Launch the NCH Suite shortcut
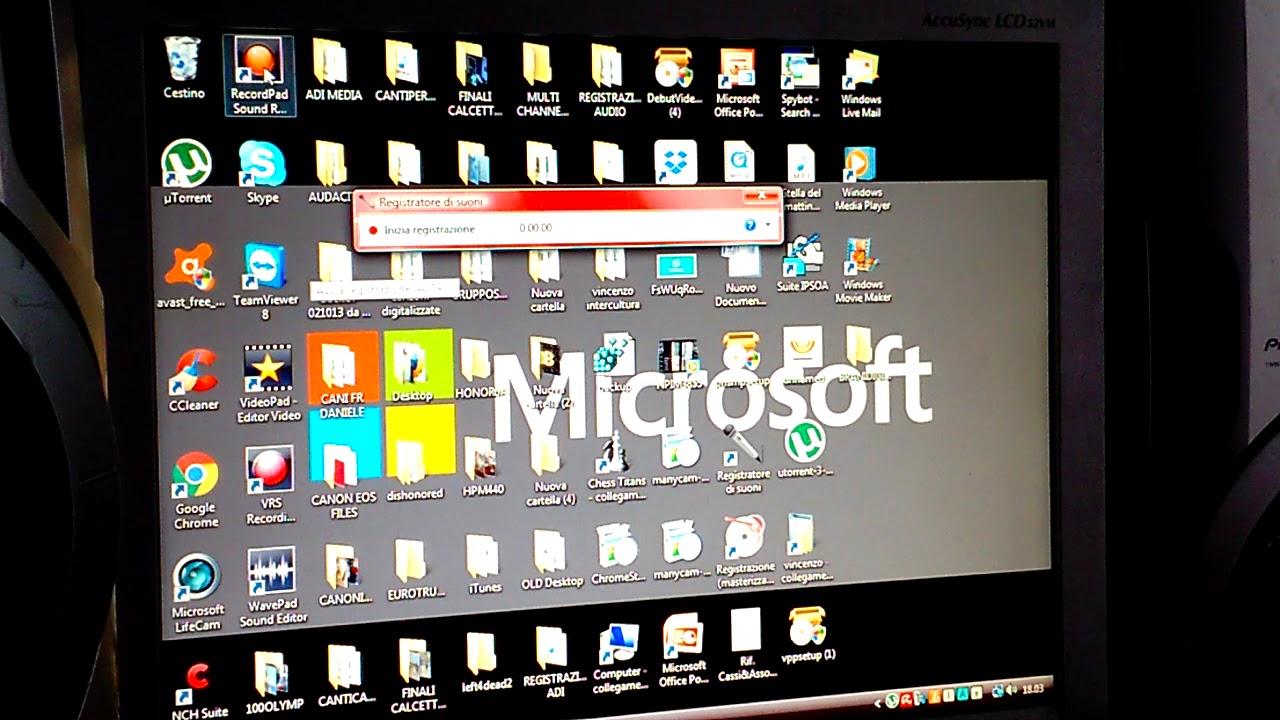1280x720 pixels. pyautogui.click(x=199, y=689)
